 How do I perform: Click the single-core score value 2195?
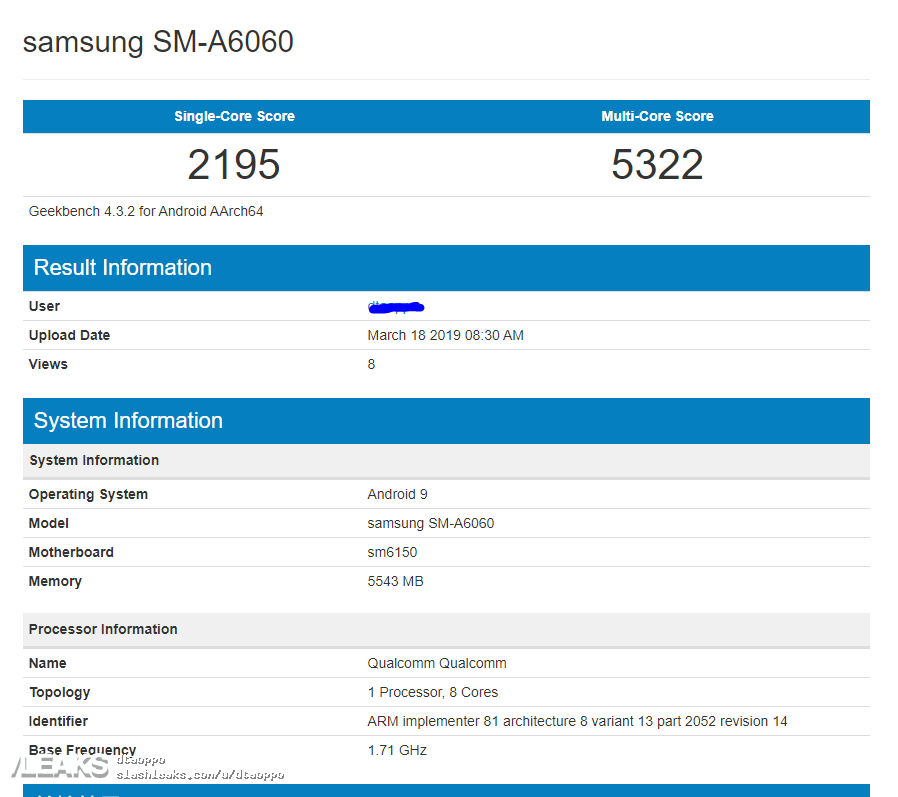(x=234, y=165)
